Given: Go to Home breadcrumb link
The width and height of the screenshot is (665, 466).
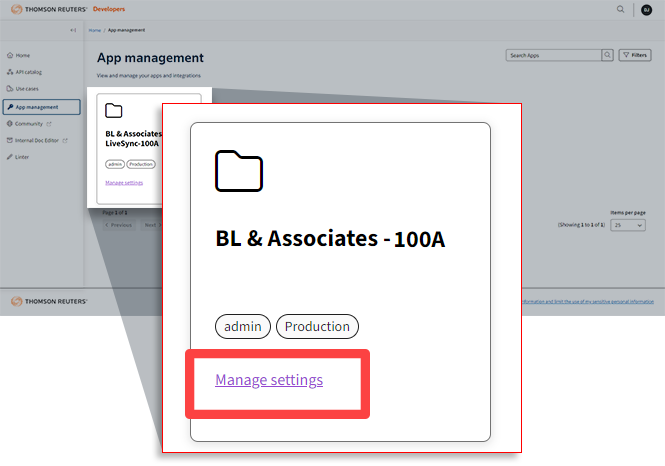Looking at the screenshot, I should point(95,30).
